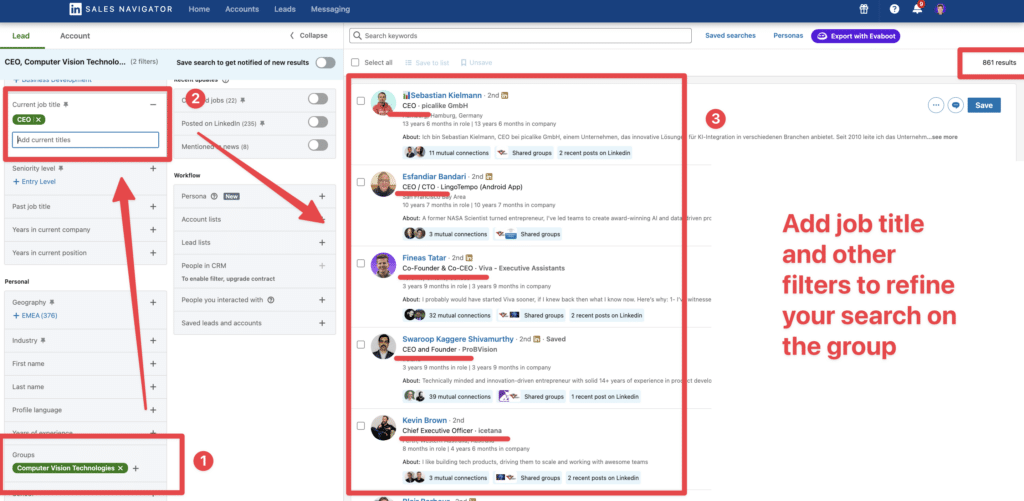Remove the CEO job title chip
This screenshot has height=501, width=1024.
coord(39,120)
